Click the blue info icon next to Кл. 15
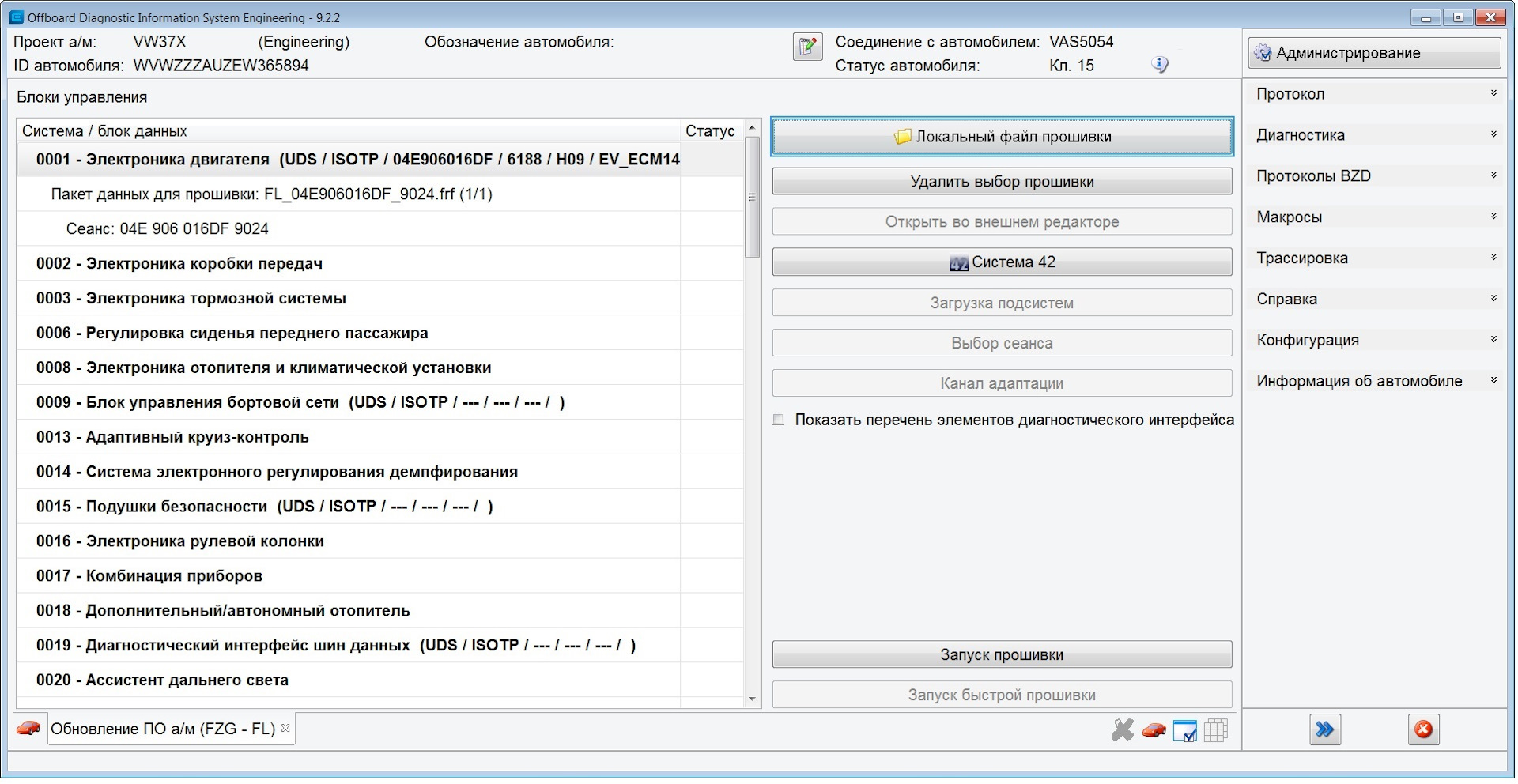 (x=1160, y=65)
